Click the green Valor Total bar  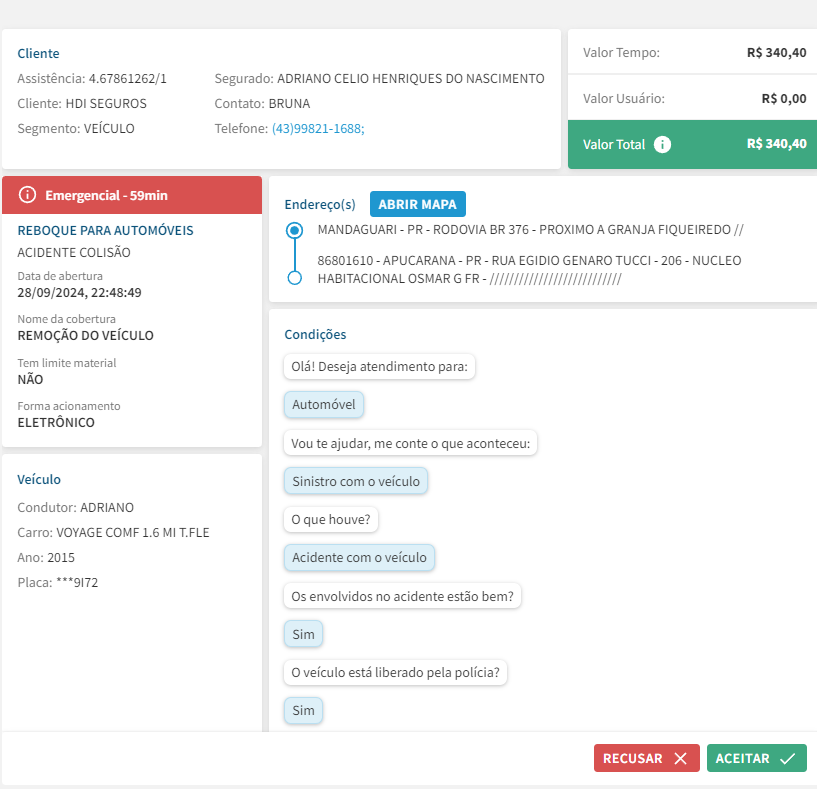tap(692, 144)
